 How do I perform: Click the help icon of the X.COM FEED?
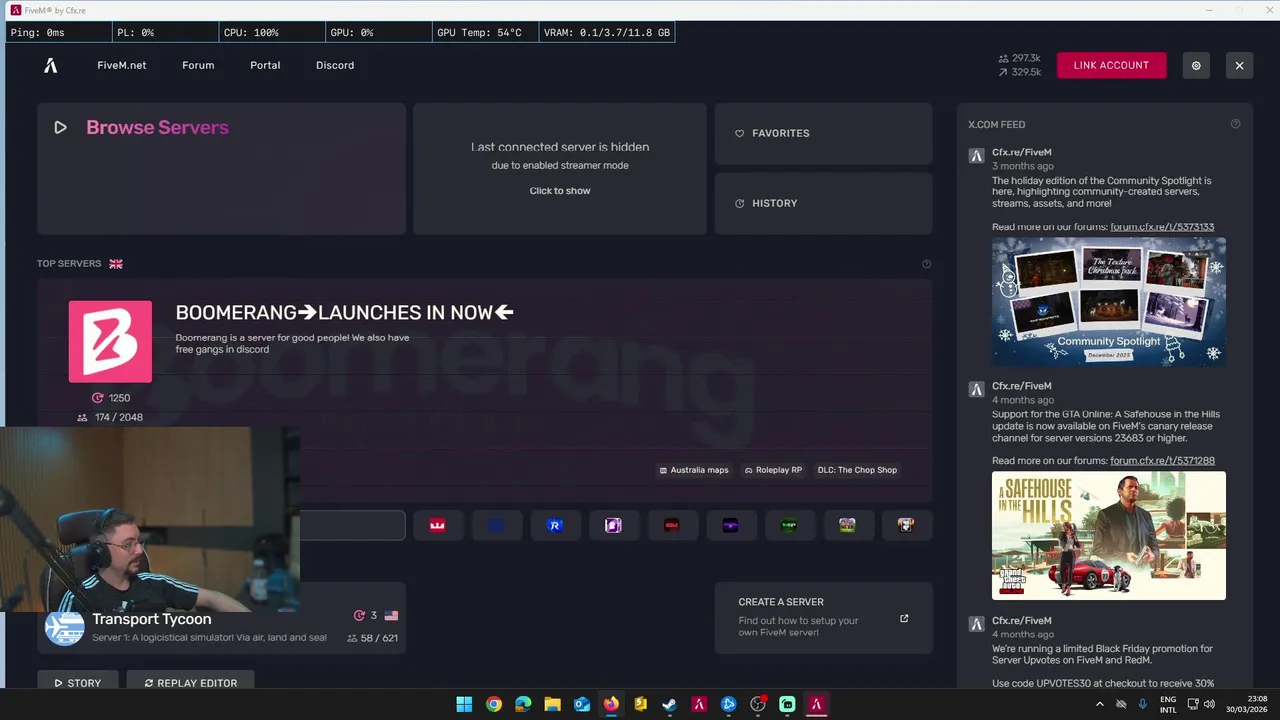pos(1235,124)
